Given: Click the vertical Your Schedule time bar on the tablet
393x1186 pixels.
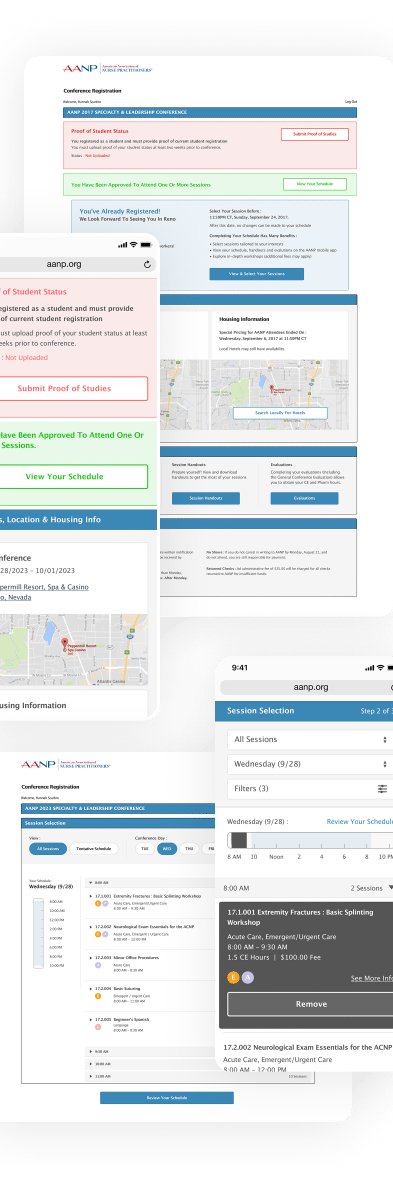Looking at the screenshot, I should click(x=39, y=933).
